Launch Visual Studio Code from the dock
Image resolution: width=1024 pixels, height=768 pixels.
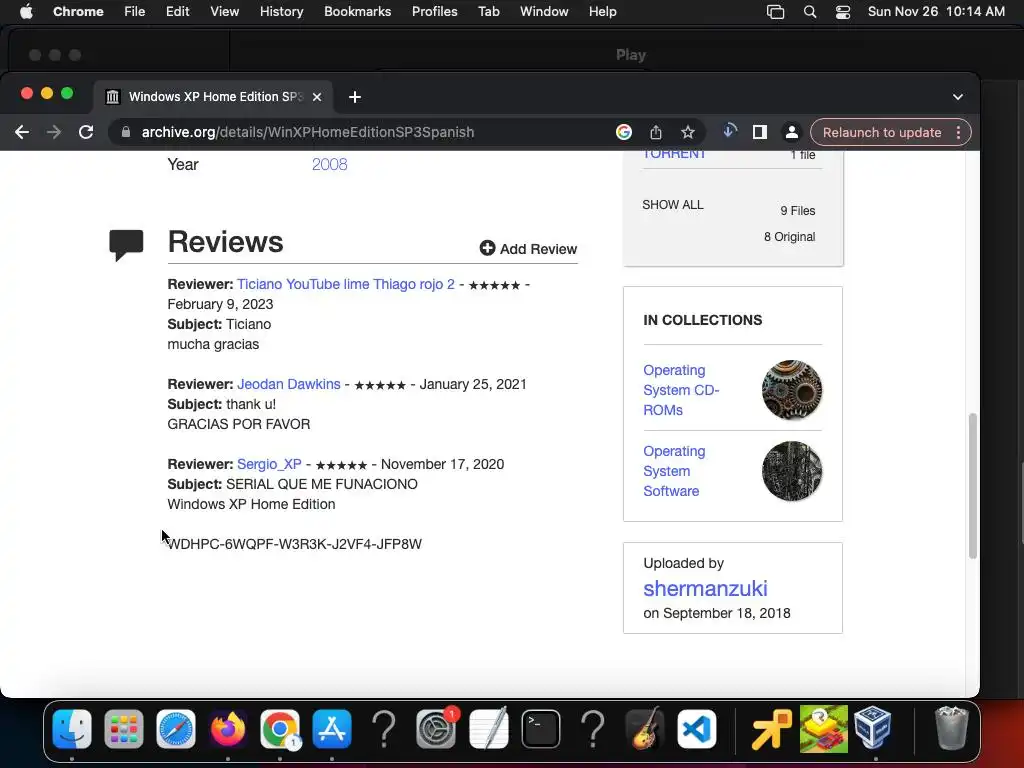pos(697,728)
